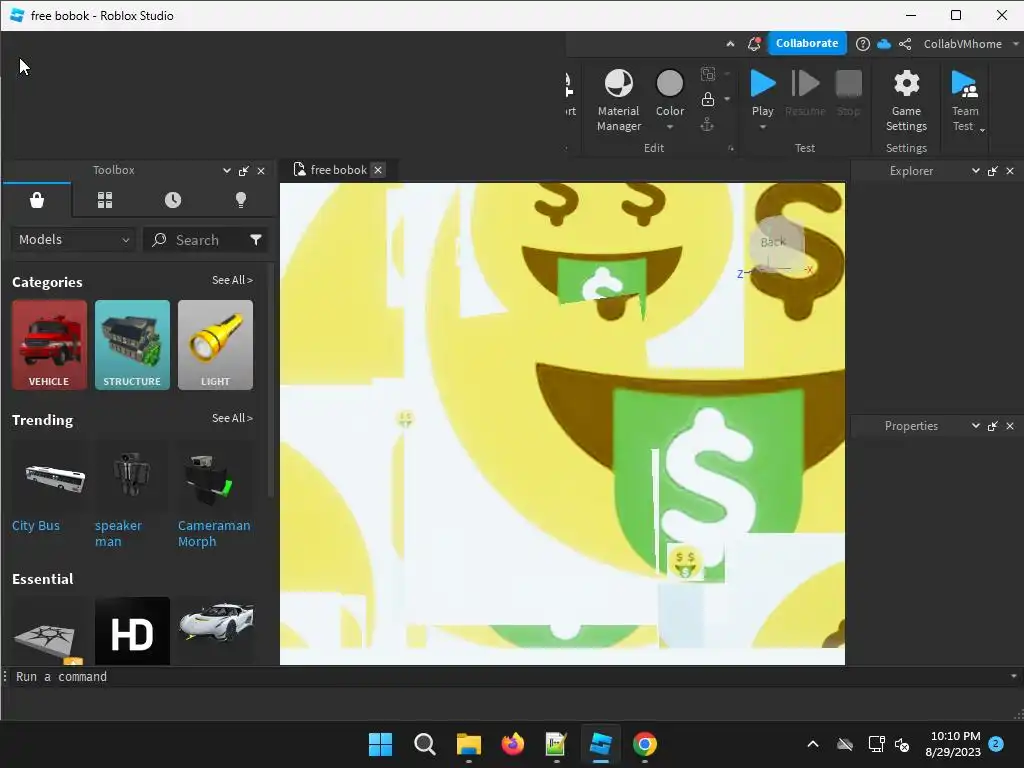The image size is (1024, 768).
Task: Collapse the ribbon with the up chevron
Action: tap(730, 44)
